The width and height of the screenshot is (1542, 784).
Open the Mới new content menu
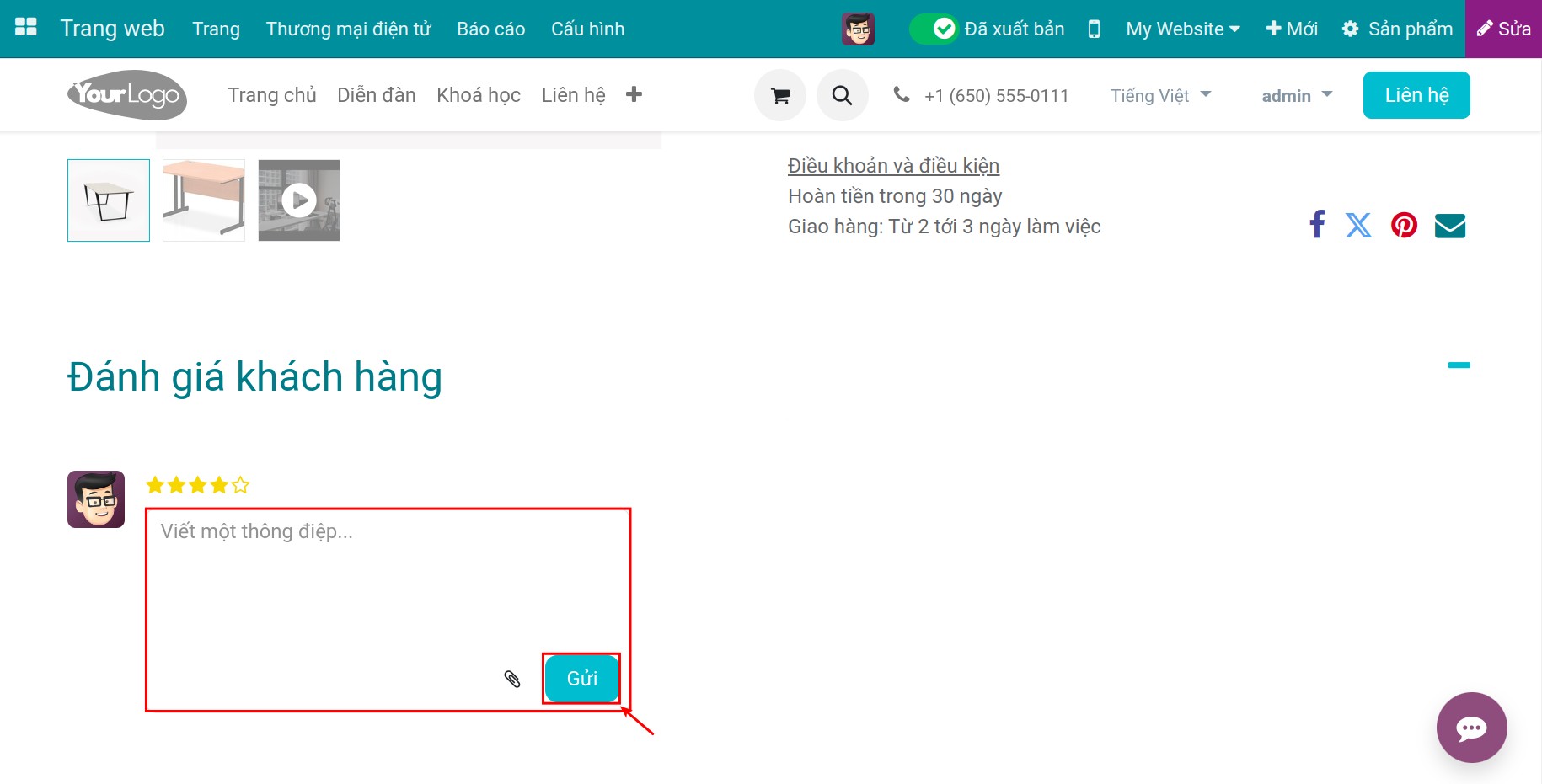point(1292,29)
